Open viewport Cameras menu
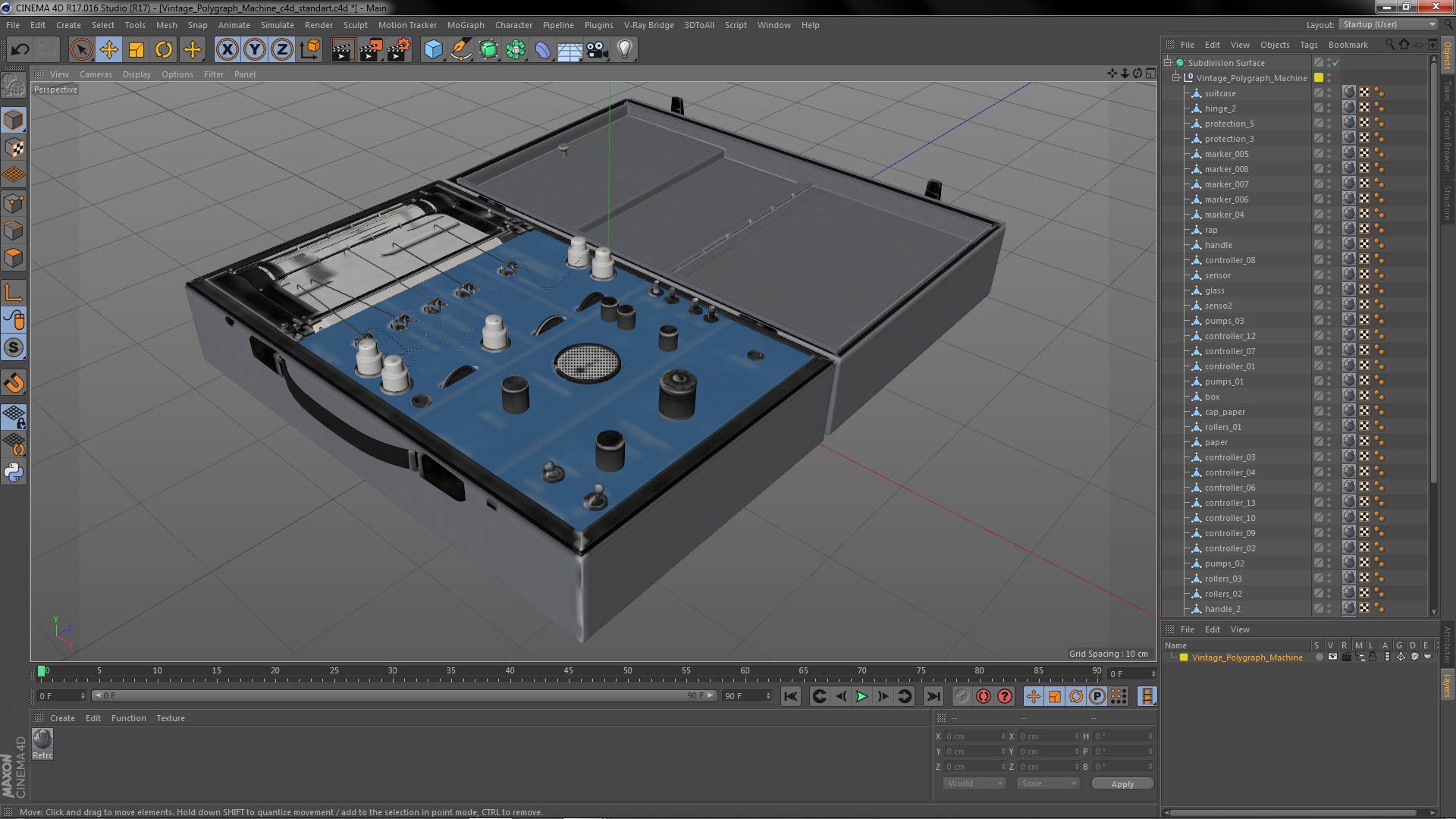 96,74
